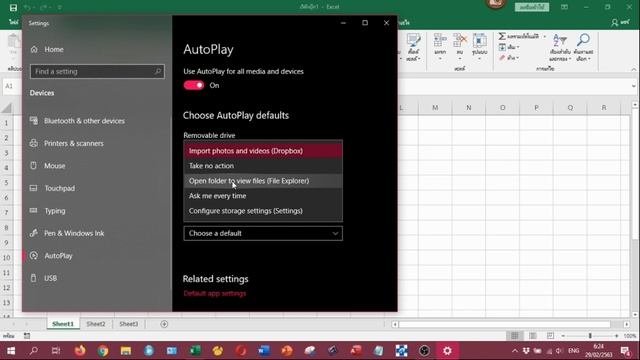Open Word from taskbar
The height and width of the screenshot is (360, 640).
pyautogui.click(x=264, y=351)
